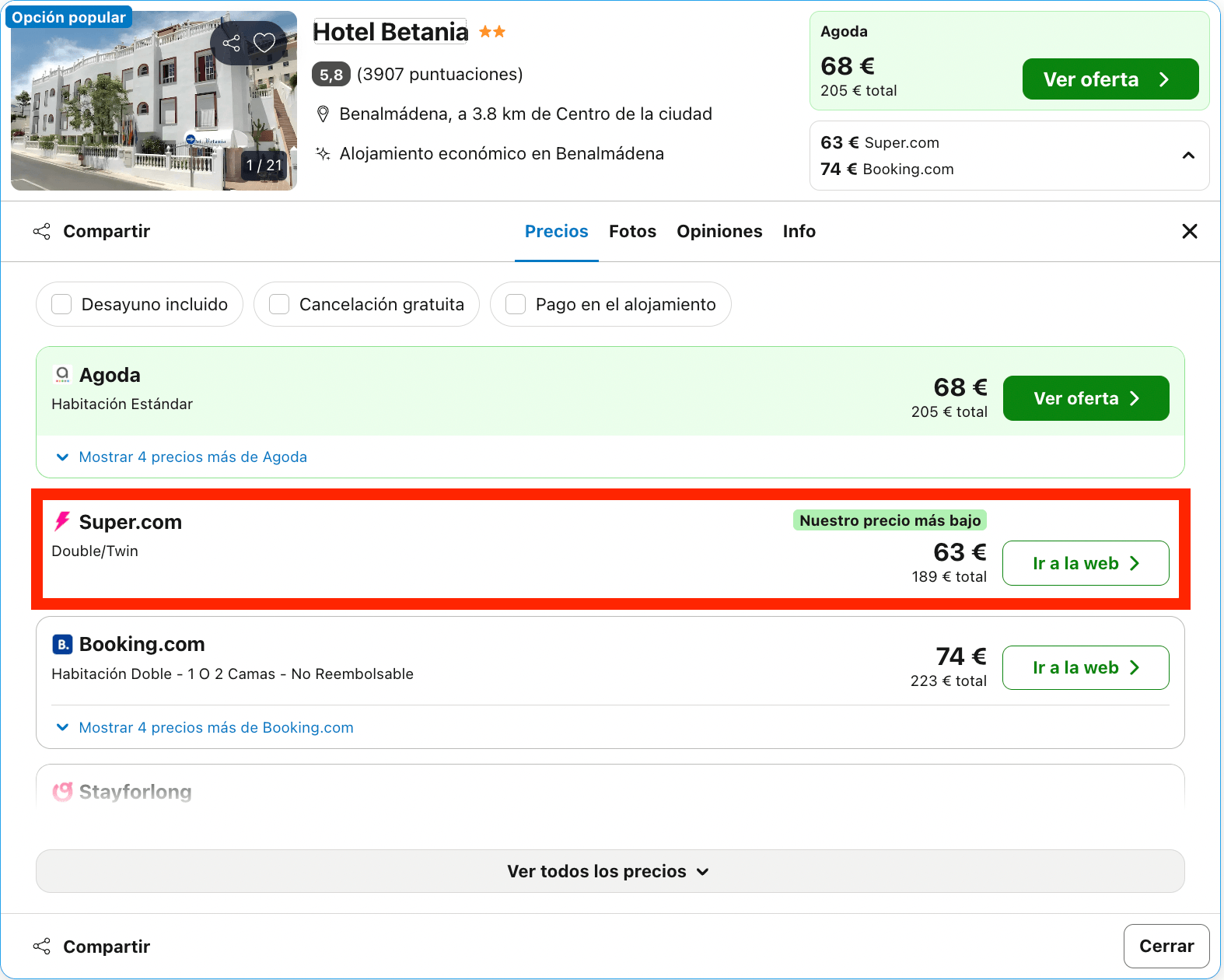Collapse the price summary chevron
This screenshot has height=980, width=1224.
(x=1188, y=156)
